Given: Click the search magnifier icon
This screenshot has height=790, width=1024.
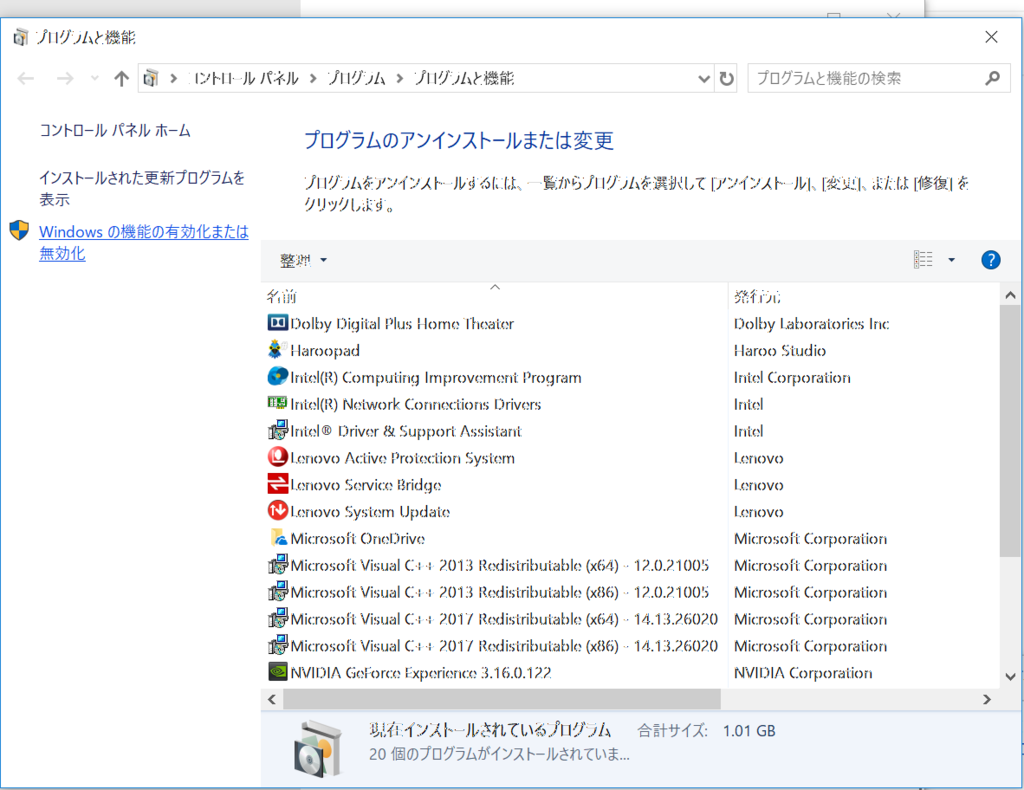Looking at the screenshot, I should point(993,78).
